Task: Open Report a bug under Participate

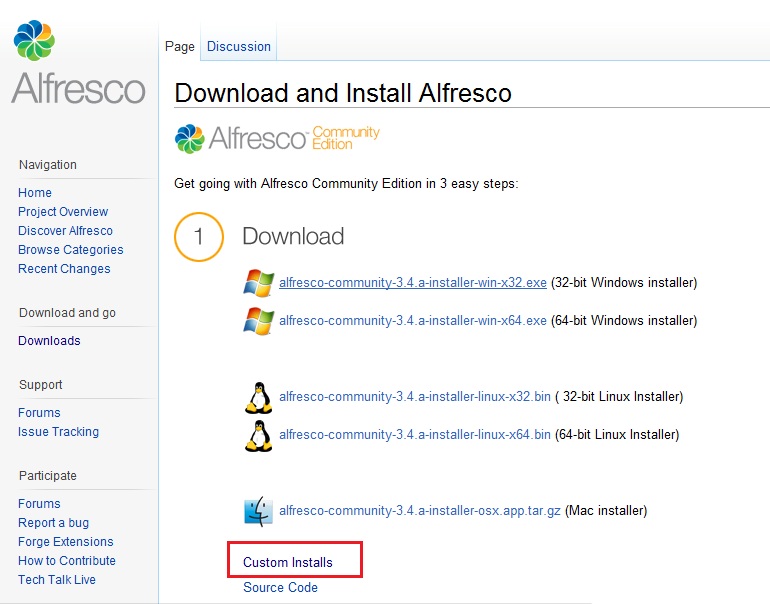Action: (x=54, y=522)
